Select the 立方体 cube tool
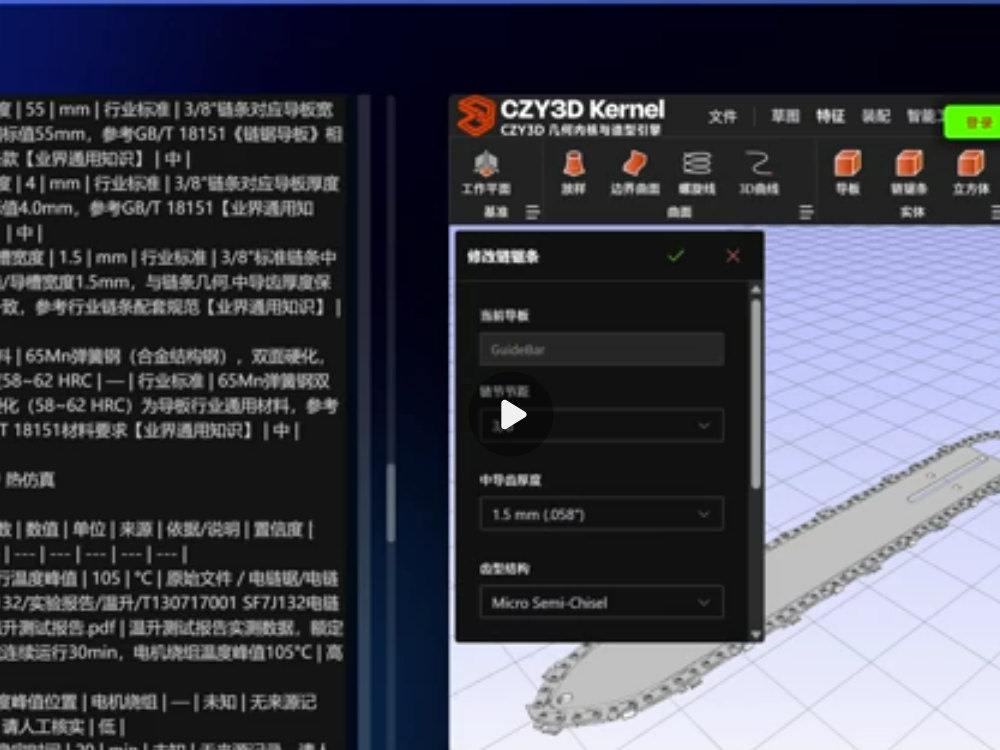 [x=971, y=173]
